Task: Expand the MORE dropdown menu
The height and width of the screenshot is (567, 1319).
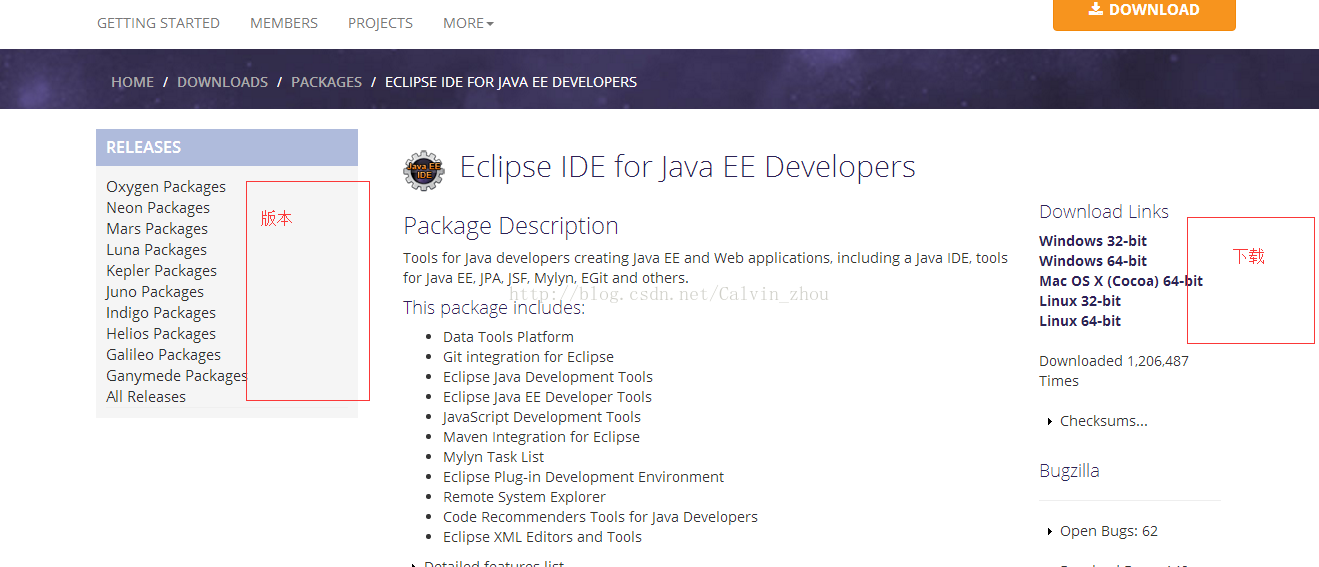Action: pos(468,22)
